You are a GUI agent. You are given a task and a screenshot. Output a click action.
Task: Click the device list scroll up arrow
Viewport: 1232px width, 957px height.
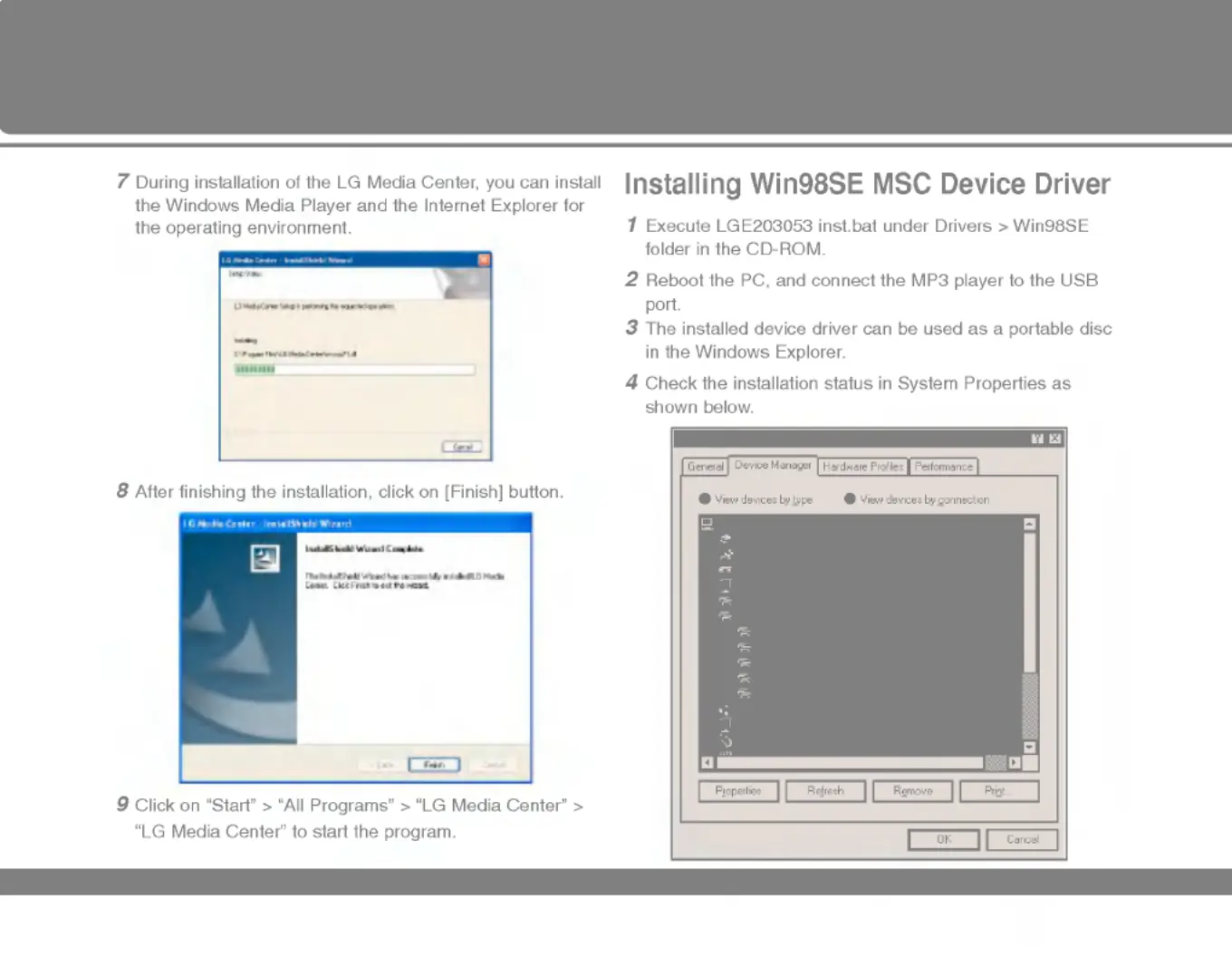pyautogui.click(x=1029, y=524)
